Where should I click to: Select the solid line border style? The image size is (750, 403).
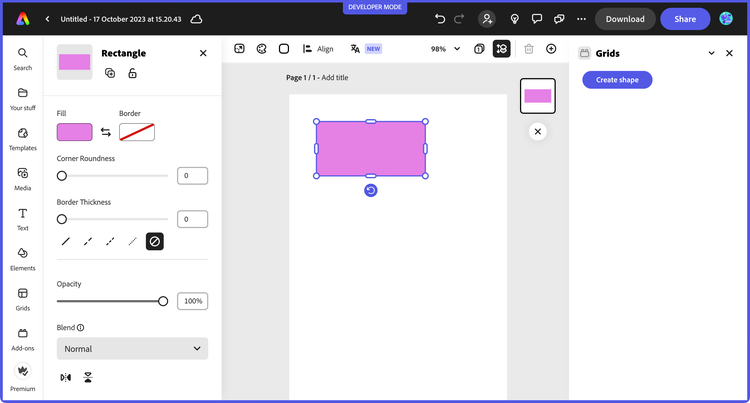click(66, 241)
